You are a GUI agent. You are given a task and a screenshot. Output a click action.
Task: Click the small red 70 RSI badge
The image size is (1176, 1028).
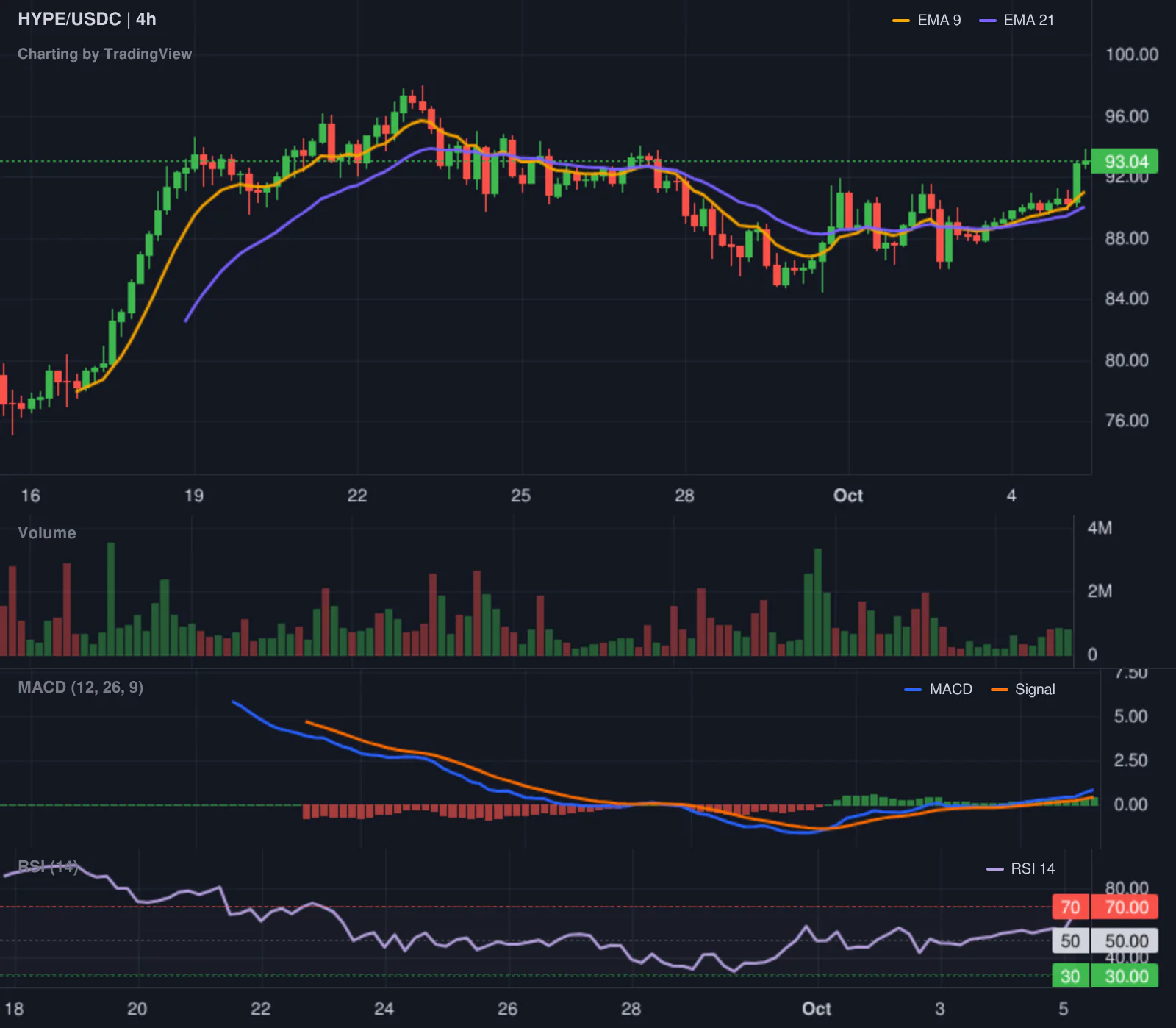(x=1070, y=907)
